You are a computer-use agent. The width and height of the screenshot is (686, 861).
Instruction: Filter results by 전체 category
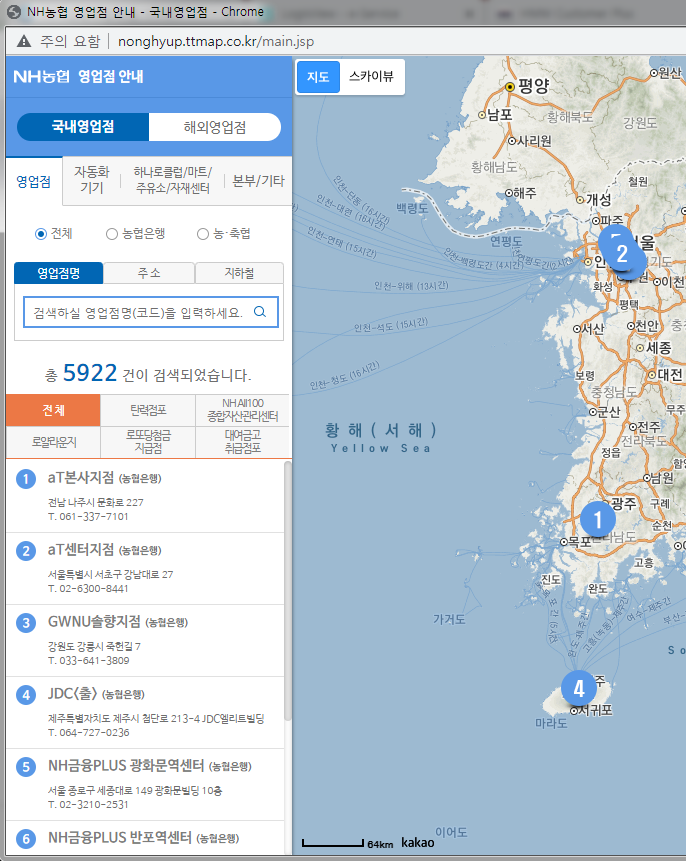[53, 410]
